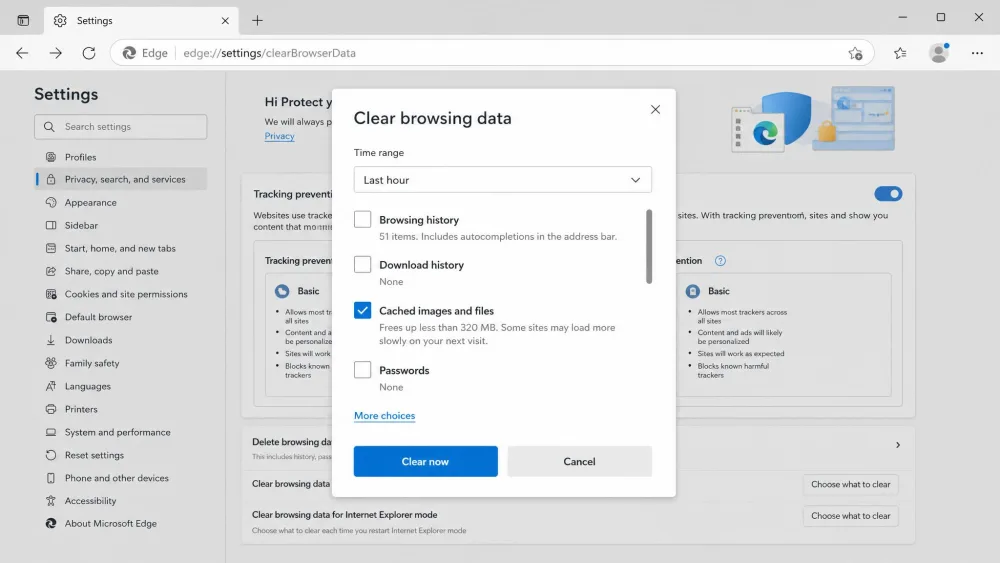Click the address bar URL
The image size is (1000, 563).
click(269, 53)
